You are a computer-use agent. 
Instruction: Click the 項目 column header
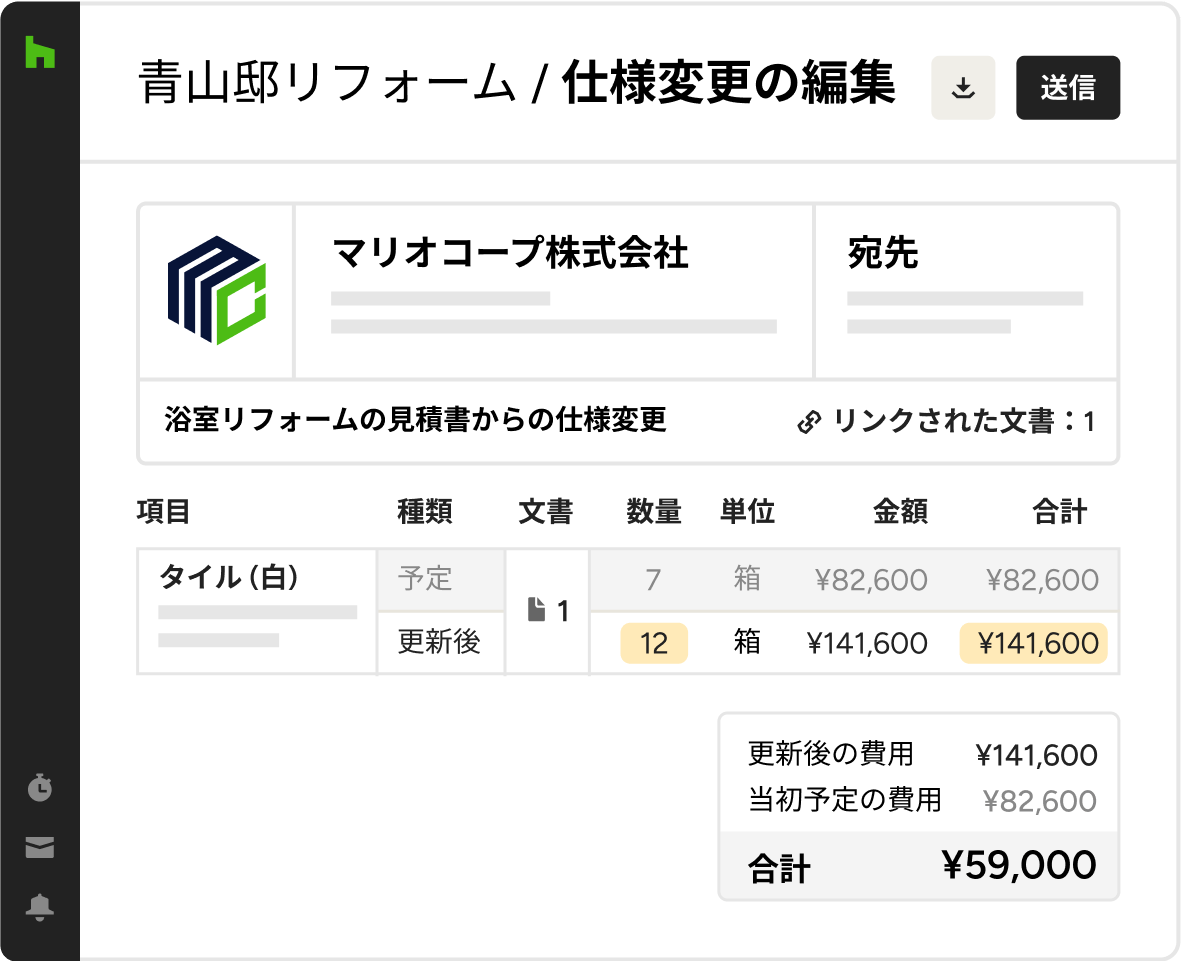point(163,513)
